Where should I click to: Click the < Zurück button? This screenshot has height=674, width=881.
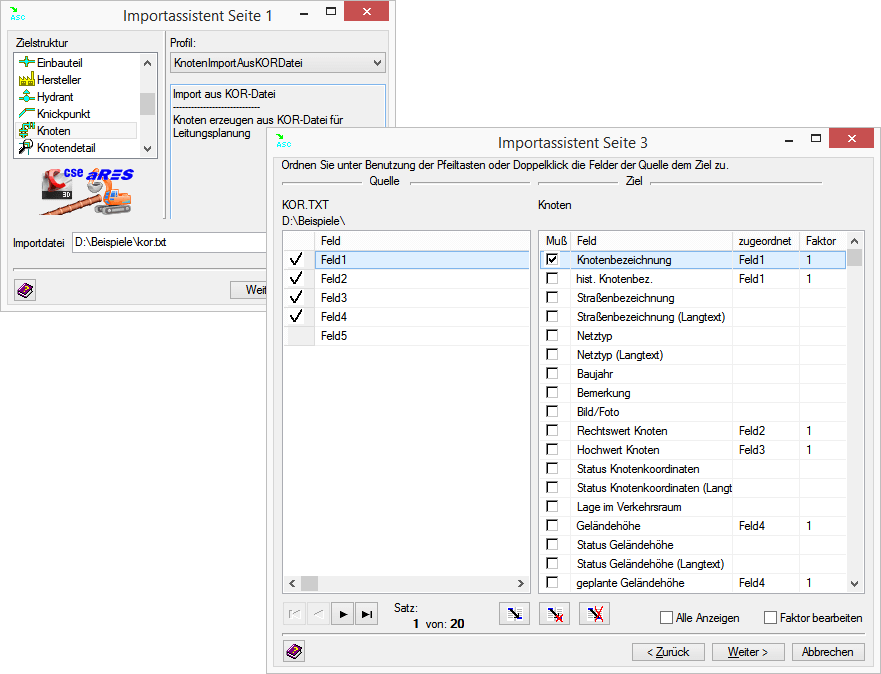[668, 651]
